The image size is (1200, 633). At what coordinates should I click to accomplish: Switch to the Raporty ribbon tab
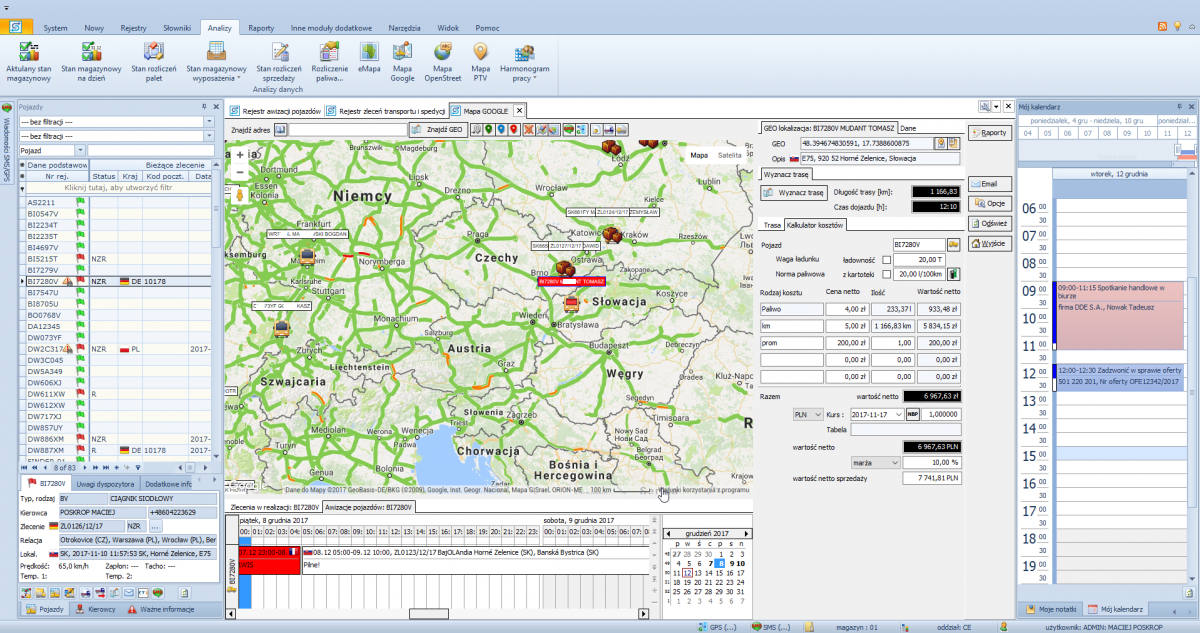click(x=261, y=29)
